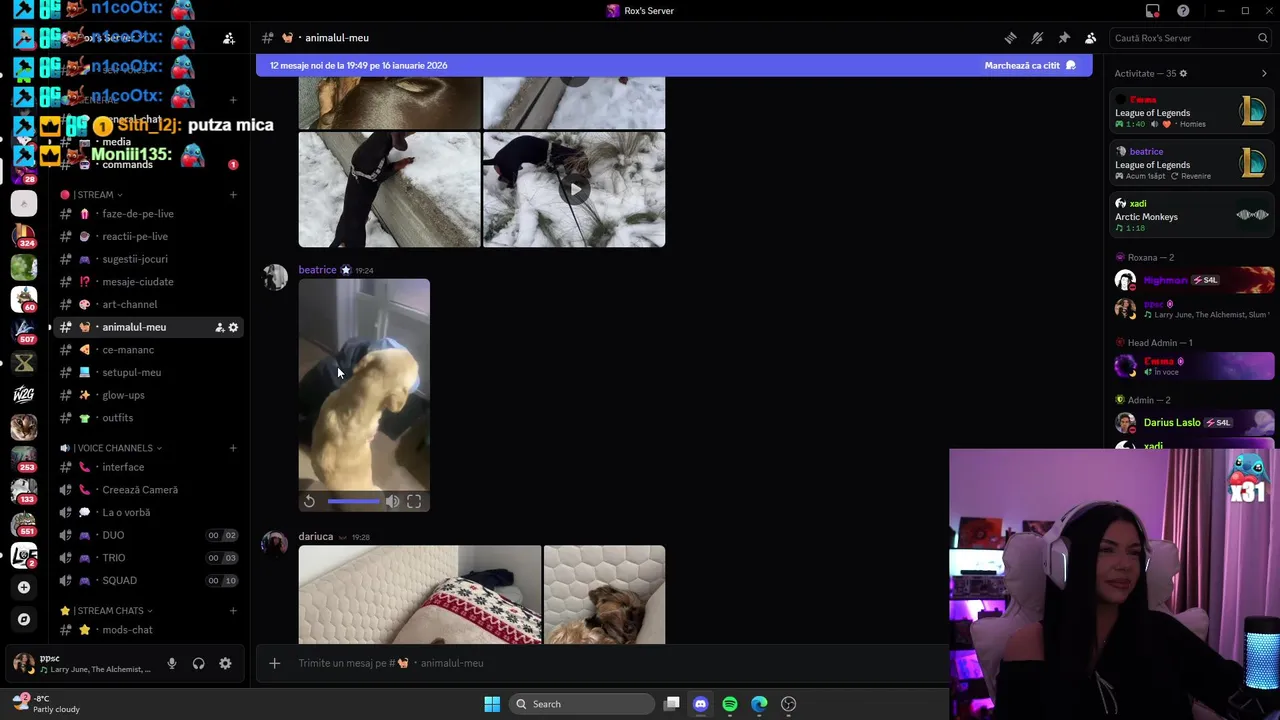Click dariuca's username in chat

(315, 537)
